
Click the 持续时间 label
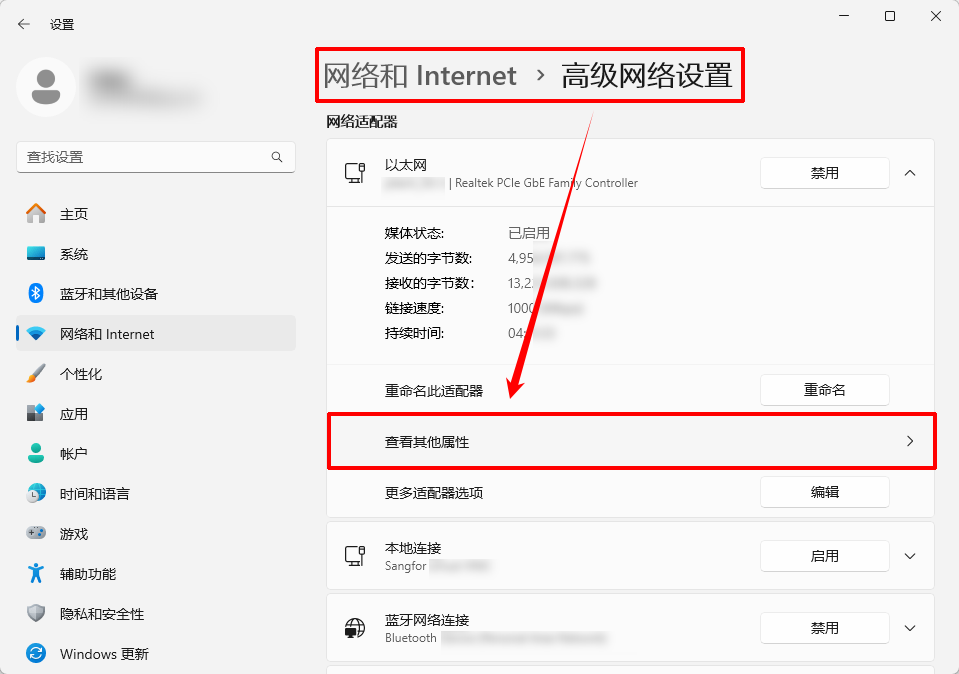click(x=414, y=333)
